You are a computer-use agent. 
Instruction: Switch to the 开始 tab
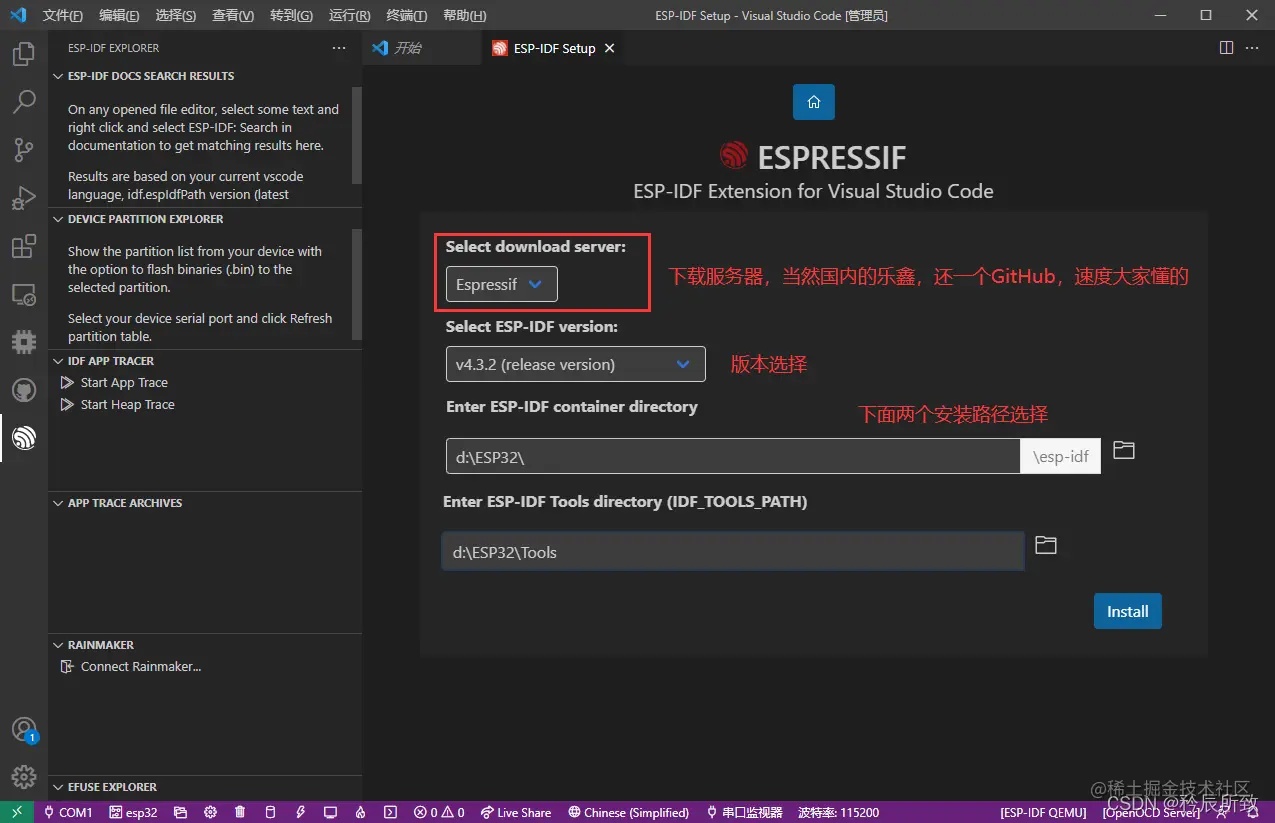tap(422, 48)
